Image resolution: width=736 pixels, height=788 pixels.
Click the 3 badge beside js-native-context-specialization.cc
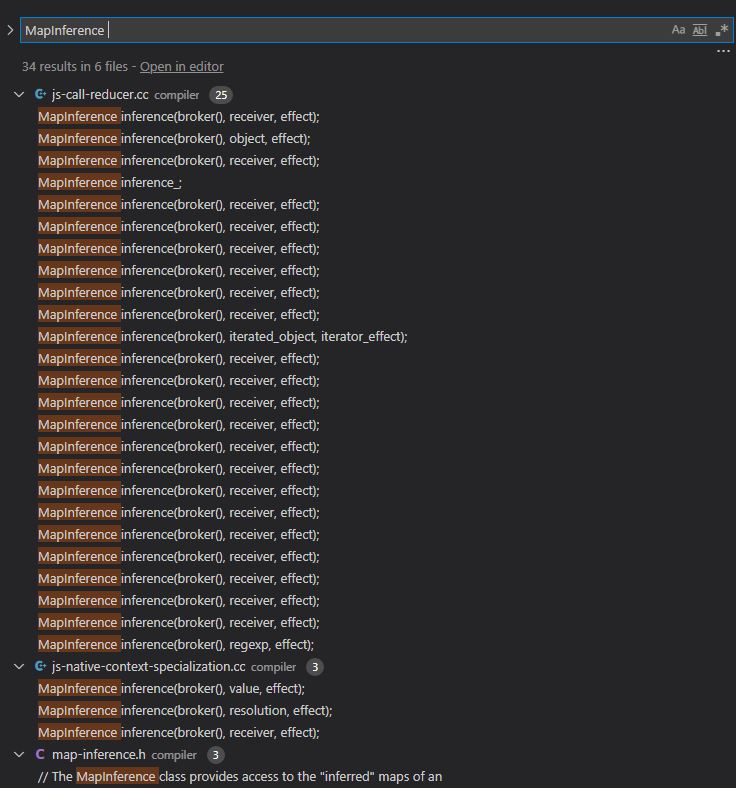315,667
